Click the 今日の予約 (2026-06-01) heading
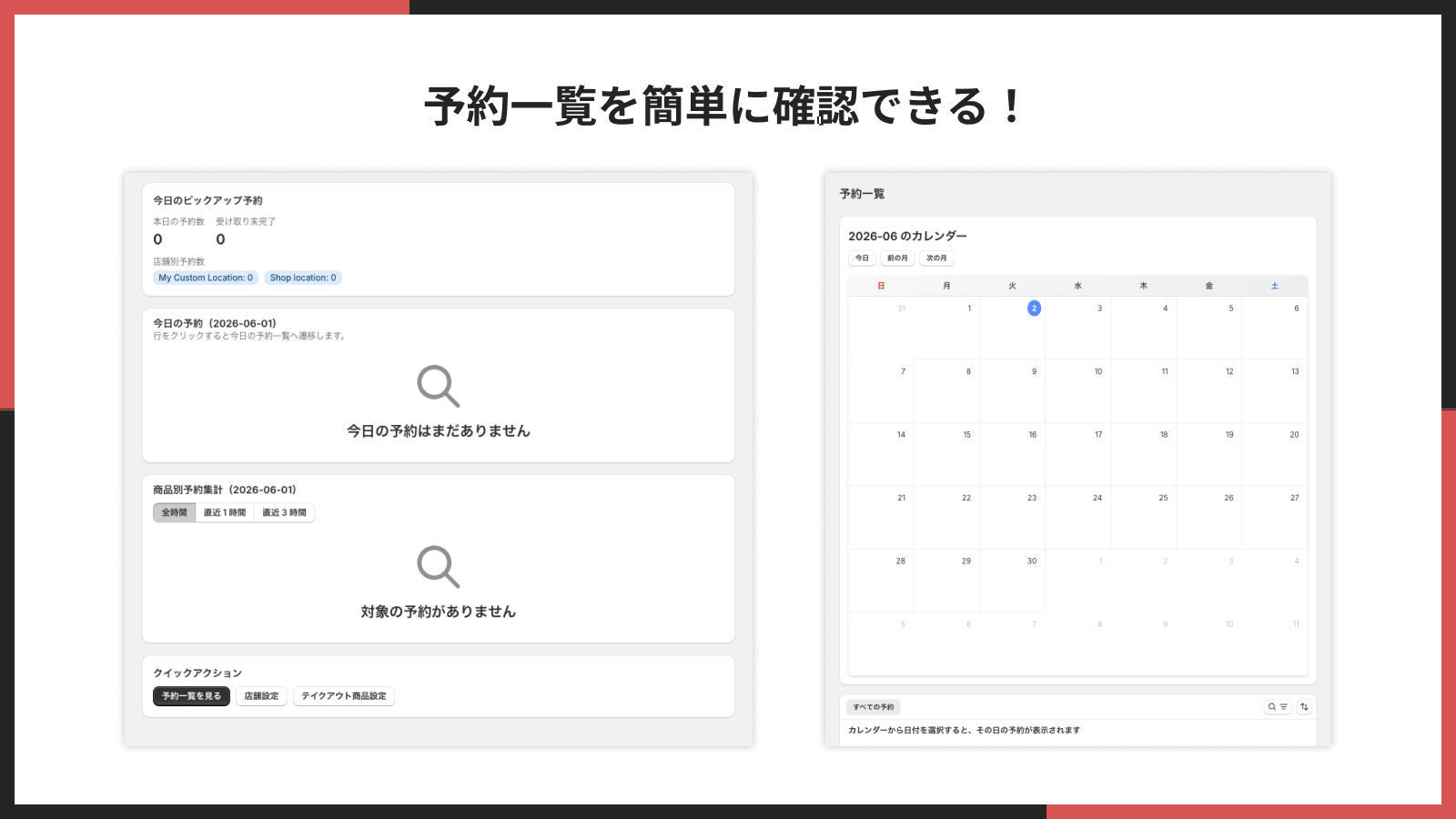The width and height of the screenshot is (1456, 819). tap(215, 323)
